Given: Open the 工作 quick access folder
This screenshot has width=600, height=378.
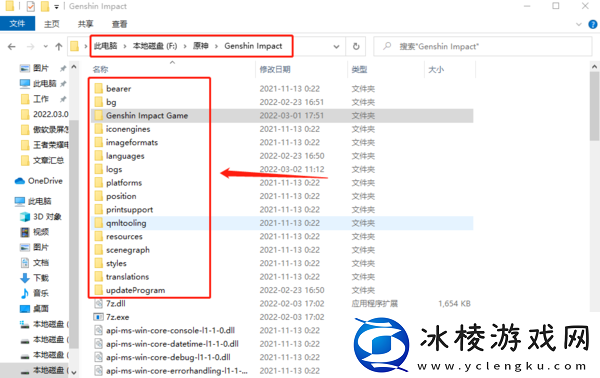Looking at the screenshot, I should click(41, 99).
